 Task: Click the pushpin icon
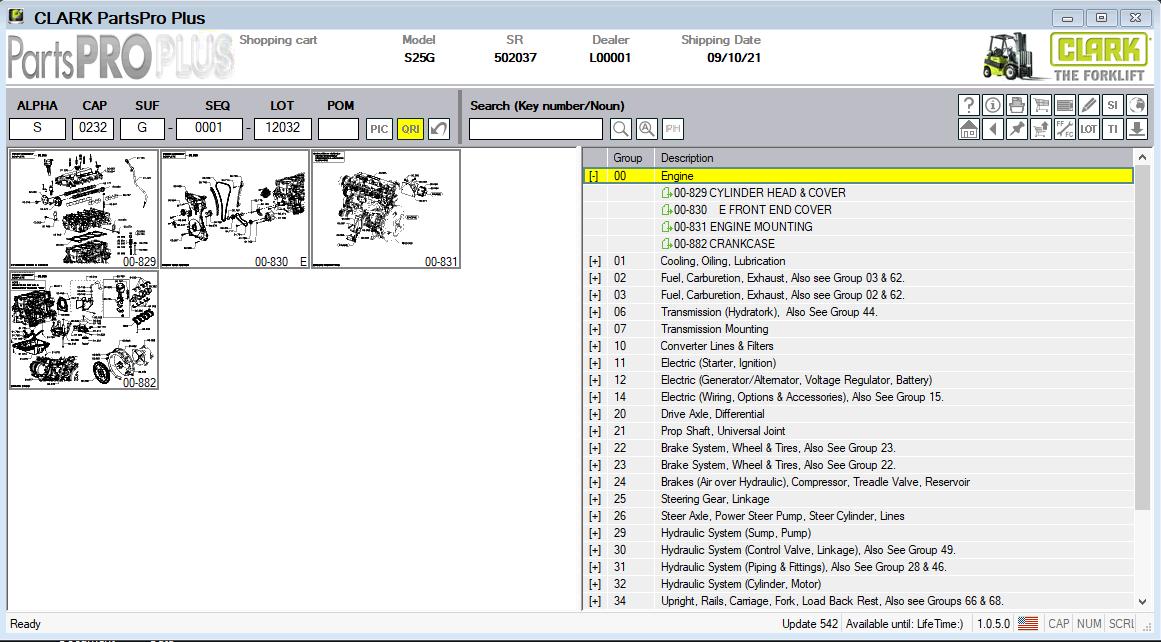[1016, 129]
